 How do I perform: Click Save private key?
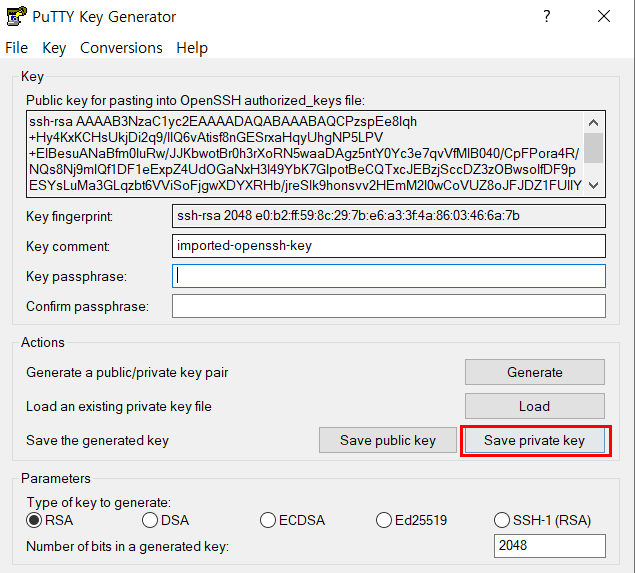[x=535, y=440]
